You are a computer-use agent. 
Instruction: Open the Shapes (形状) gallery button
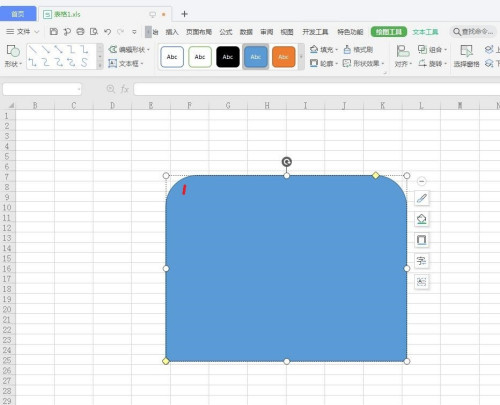[13, 56]
